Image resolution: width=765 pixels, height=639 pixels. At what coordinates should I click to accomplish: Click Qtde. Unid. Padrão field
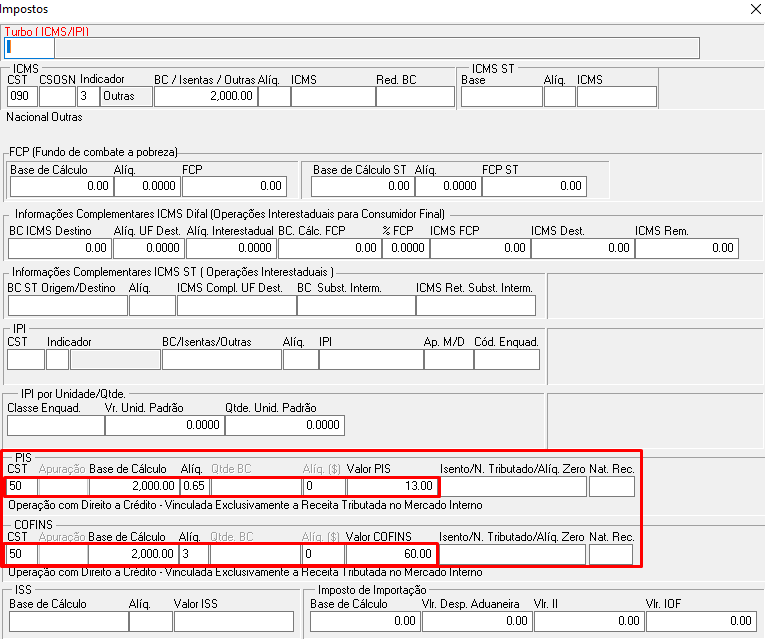click(x=285, y=425)
